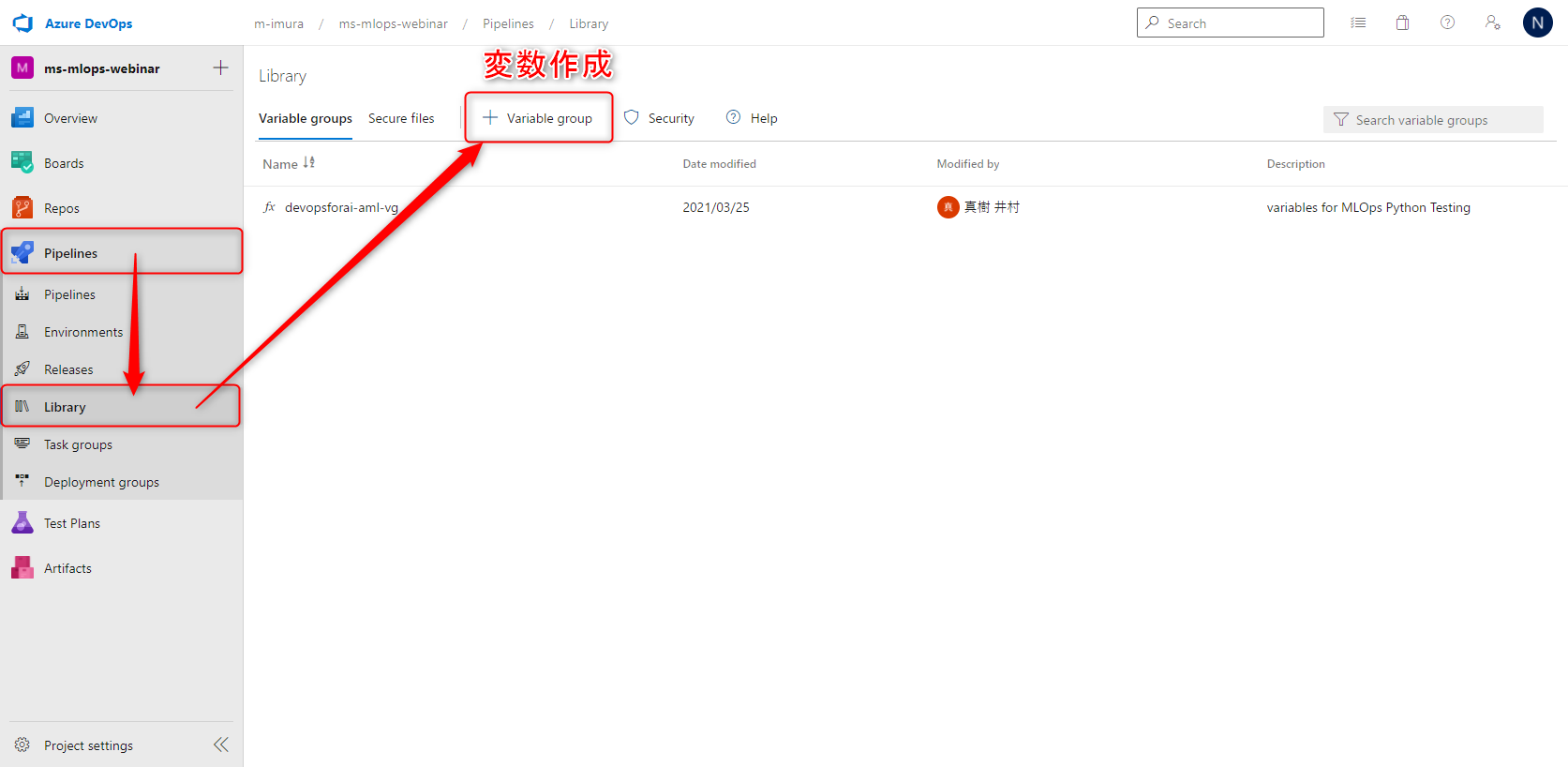
Task: Open m-imura breadcrumb link
Action: tap(279, 23)
